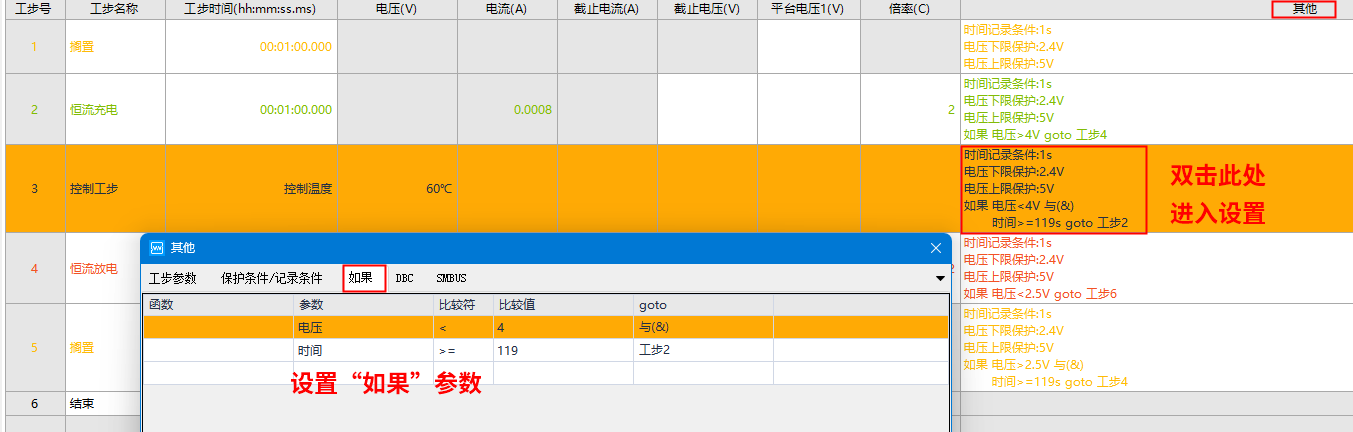The image size is (1353, 432).
Task: Select the 电压 parameter cell in dialog
Action: 363,327
